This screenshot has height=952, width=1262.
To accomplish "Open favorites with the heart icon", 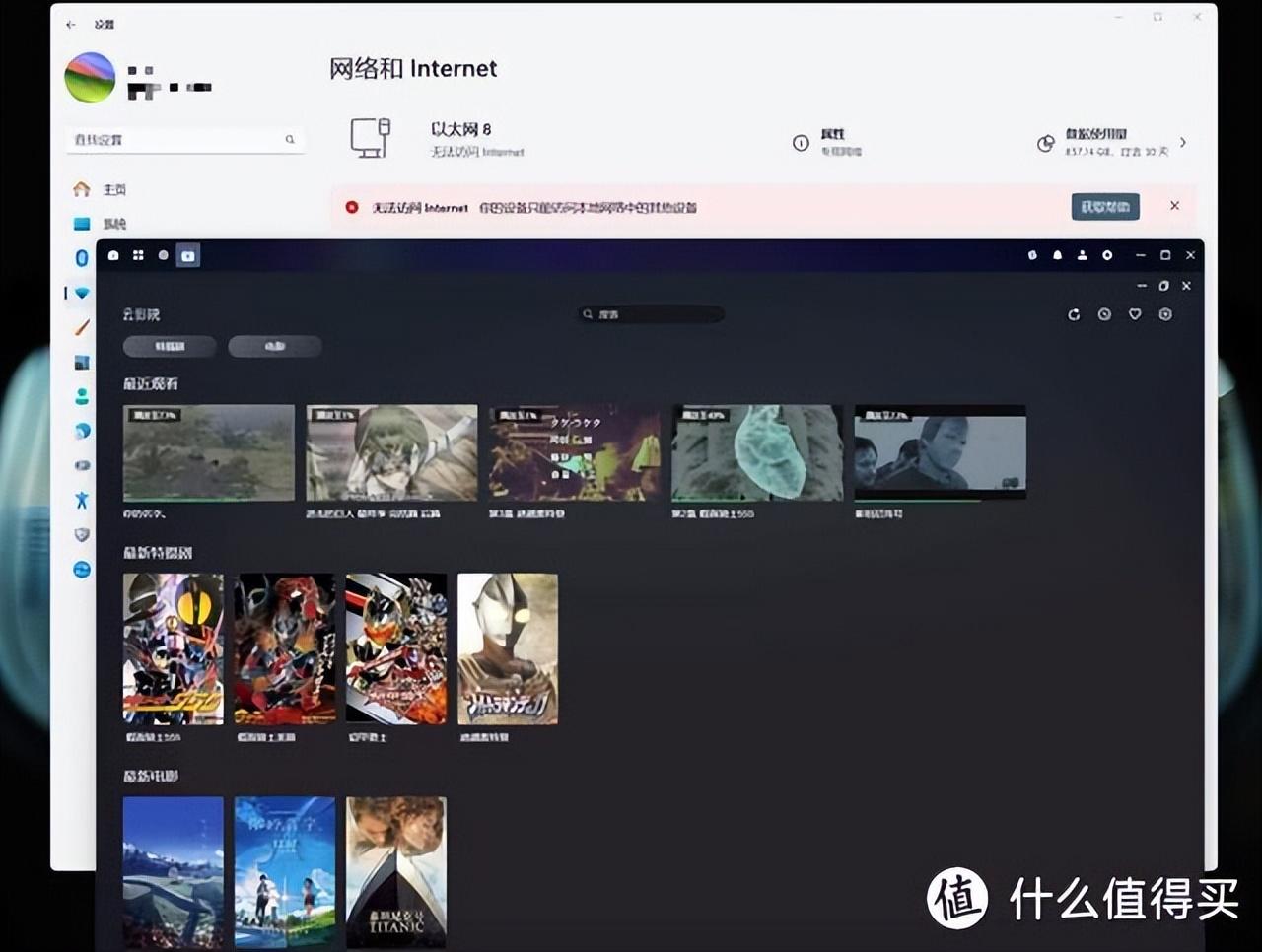I will (x=1135, y=314).
